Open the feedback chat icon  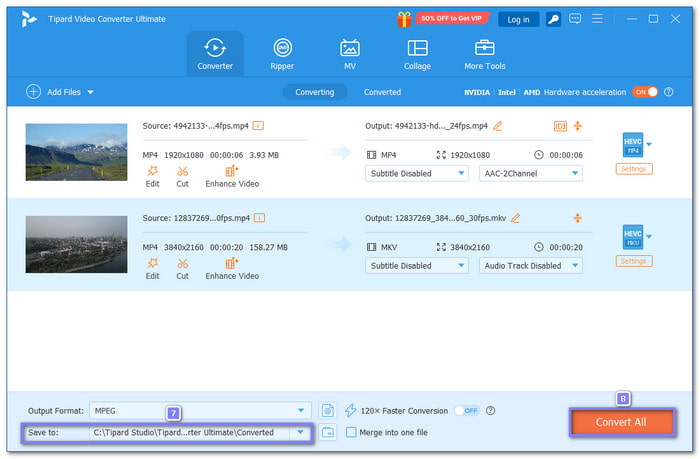575,19
